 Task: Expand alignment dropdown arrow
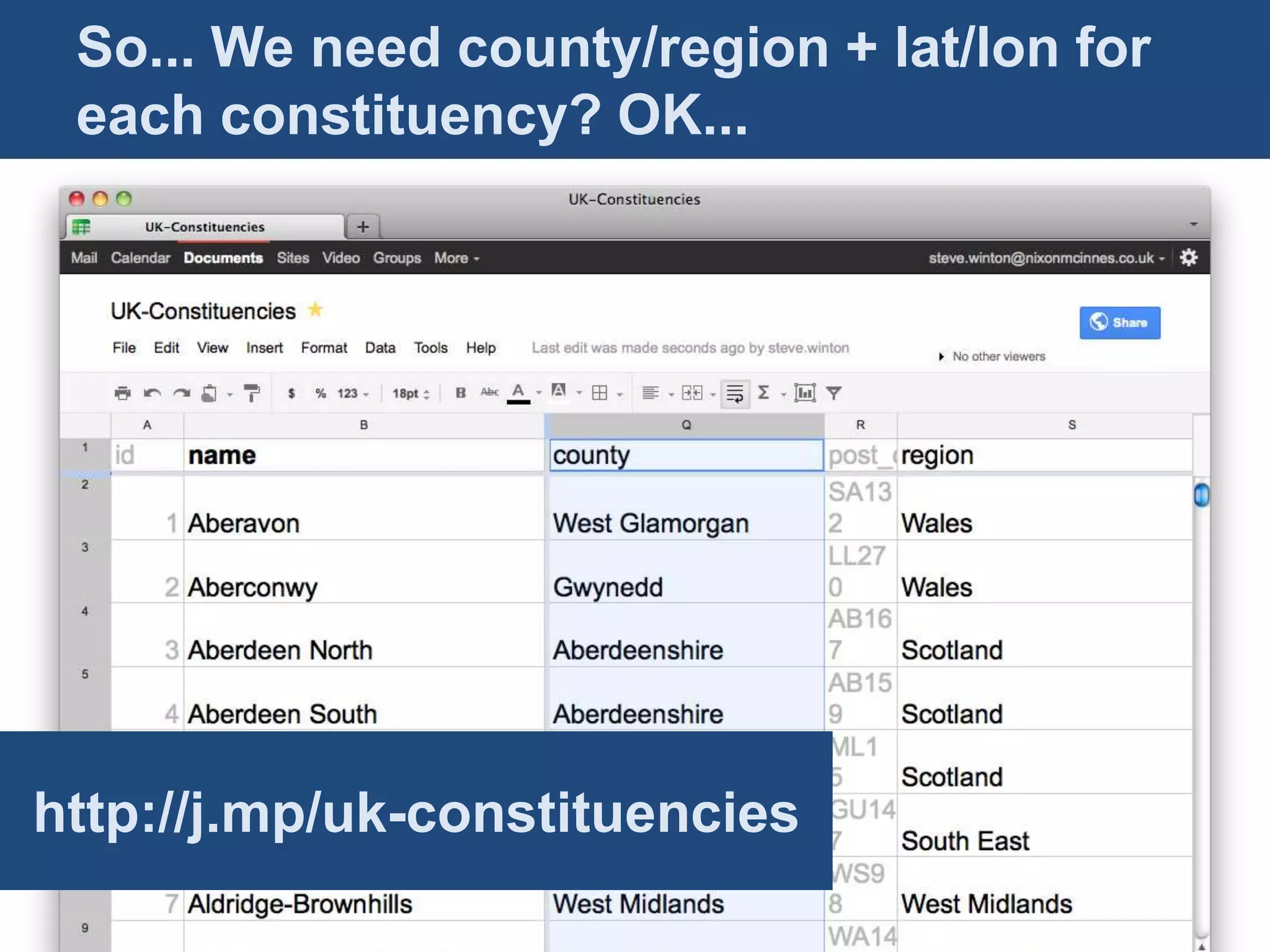click(x=671, y=394)
